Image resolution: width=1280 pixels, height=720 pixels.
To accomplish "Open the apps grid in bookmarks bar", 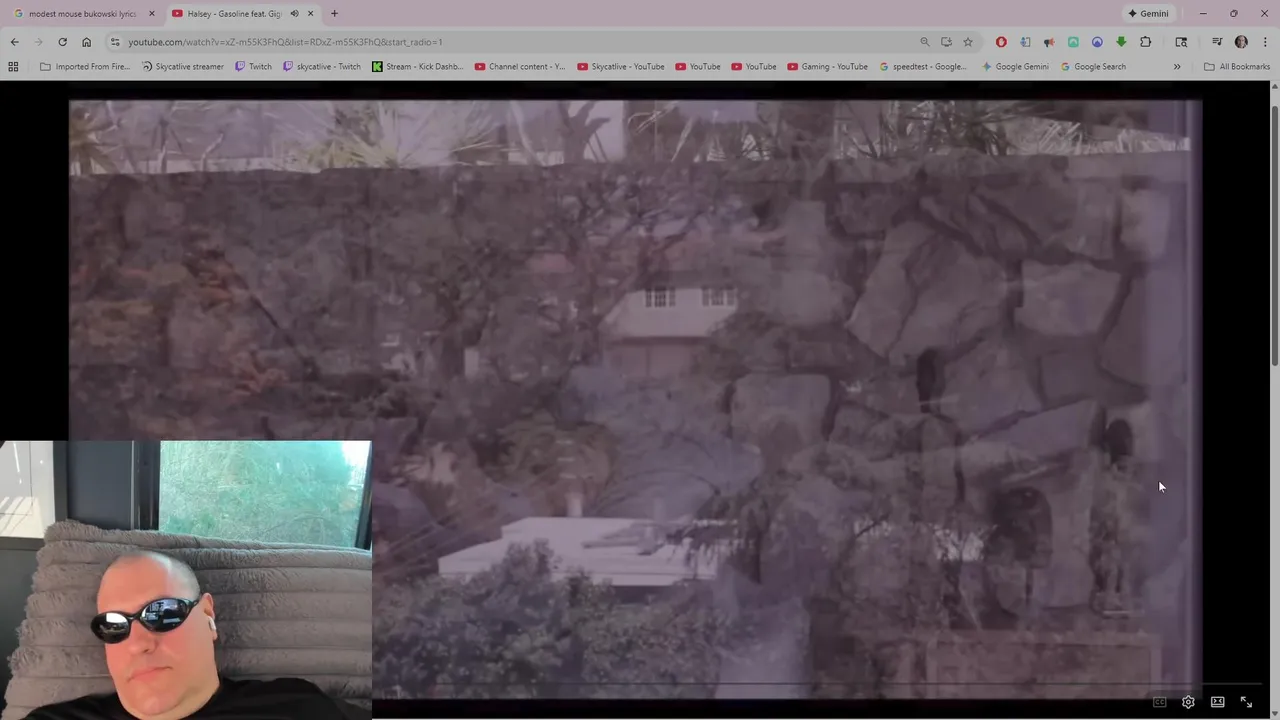I will (x=13, y=67).
